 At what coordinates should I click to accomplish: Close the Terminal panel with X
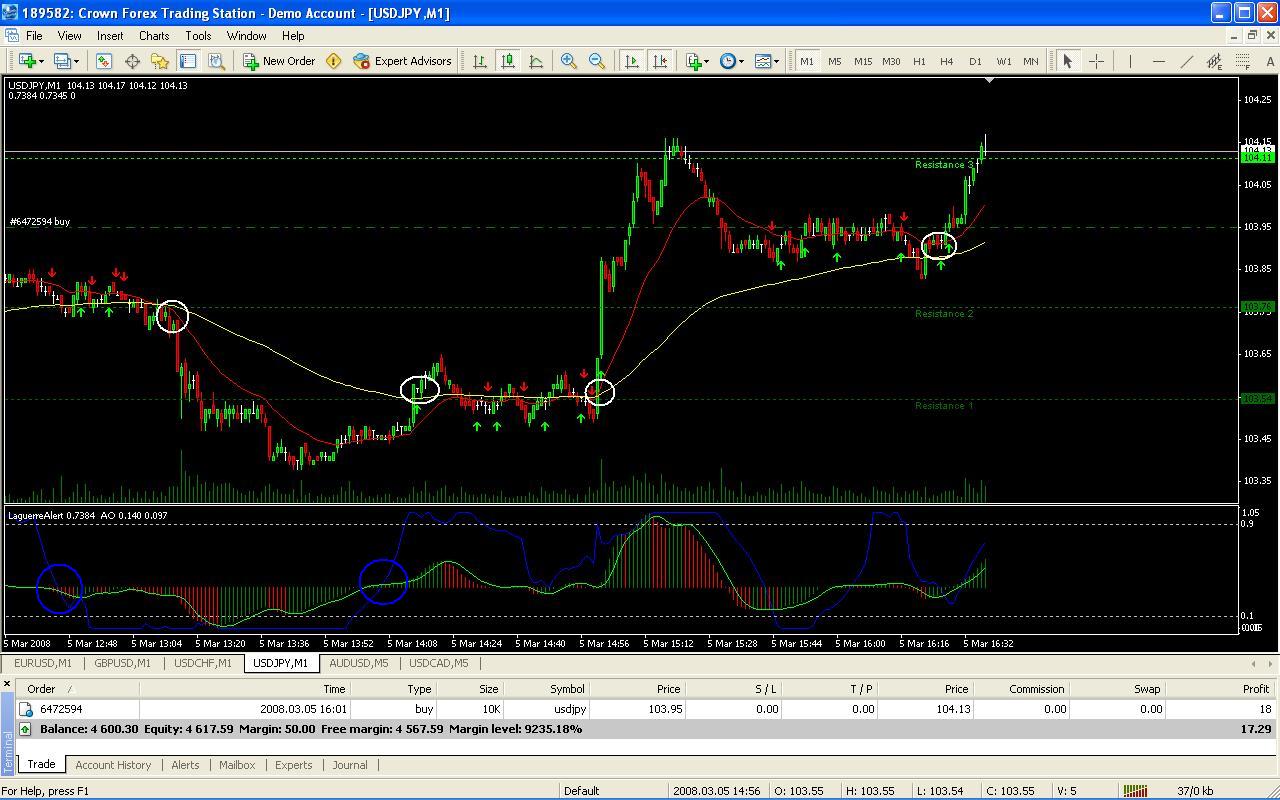tap(7, 685)
